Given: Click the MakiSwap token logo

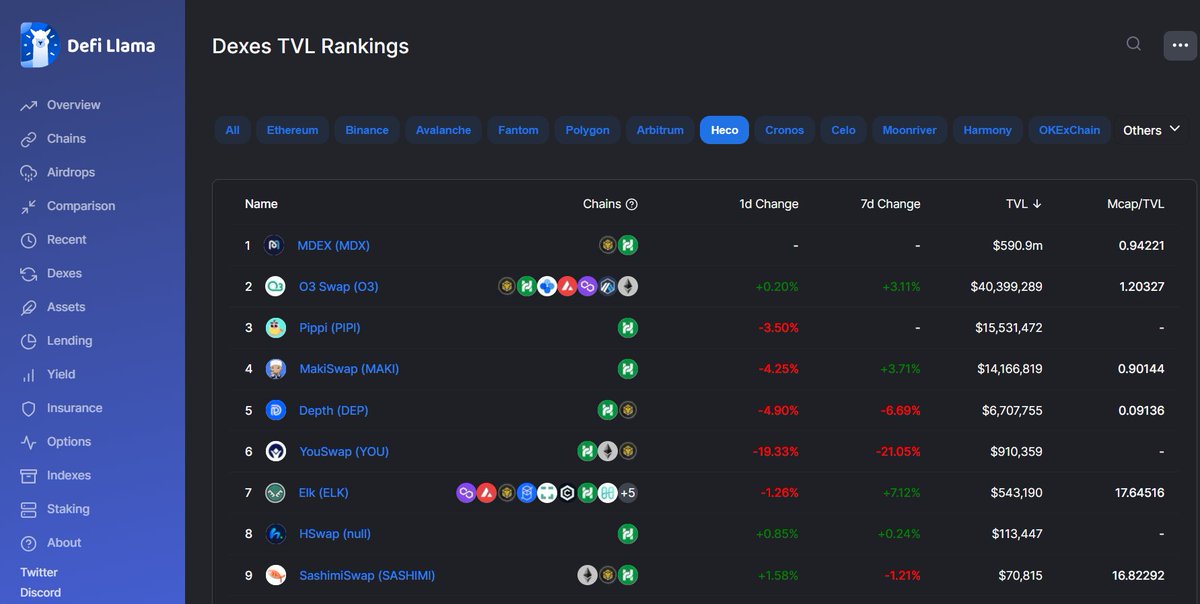Looking at the screenshot, I should coord(275,369).
